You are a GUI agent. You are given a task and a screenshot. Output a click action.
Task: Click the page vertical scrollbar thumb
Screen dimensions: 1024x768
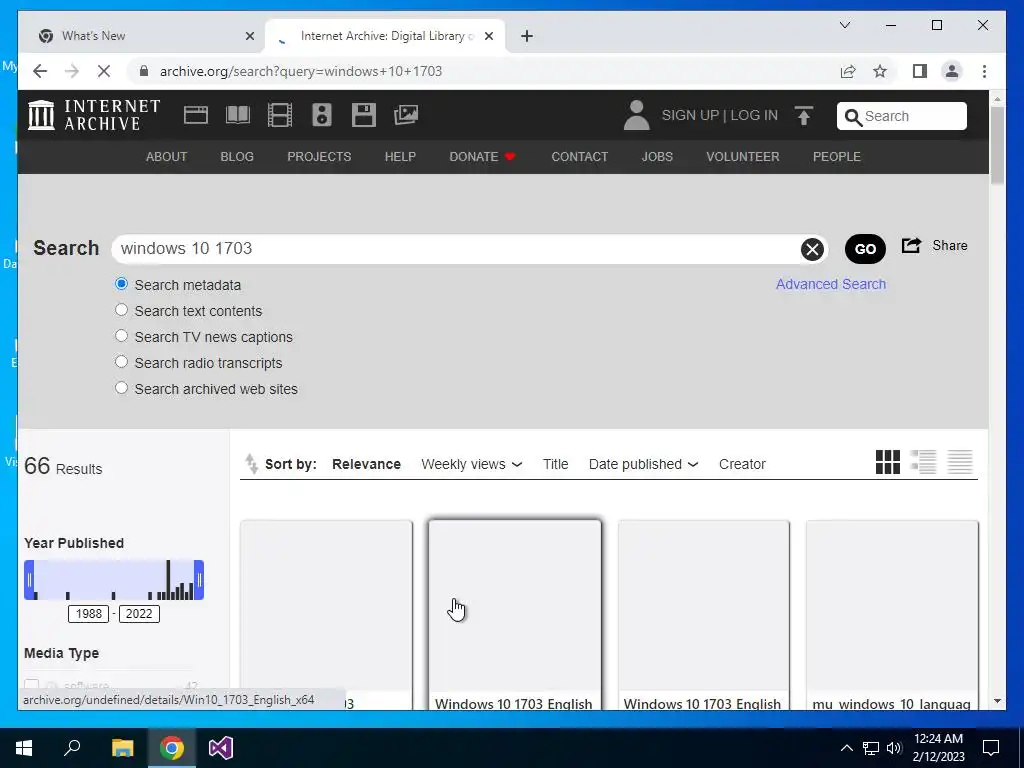click(997, 145)
